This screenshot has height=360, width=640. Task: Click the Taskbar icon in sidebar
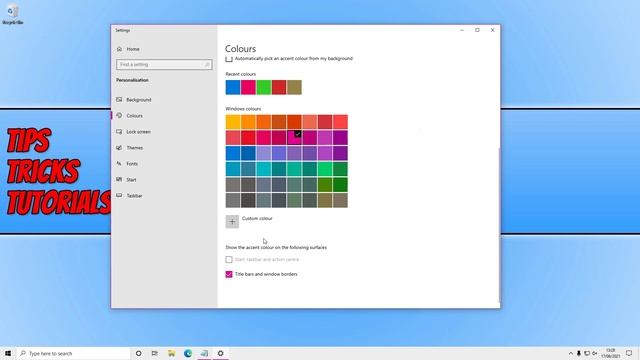tap(119, 196)
